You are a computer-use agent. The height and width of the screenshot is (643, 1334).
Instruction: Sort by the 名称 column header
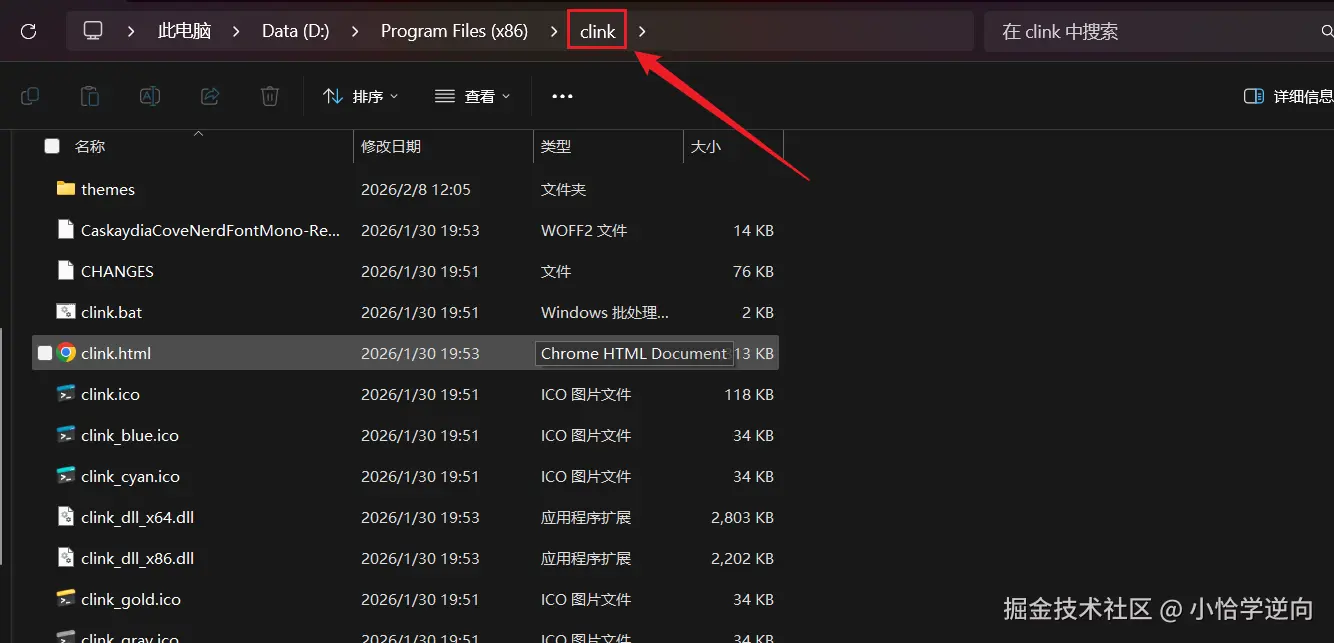pos(90,146)
